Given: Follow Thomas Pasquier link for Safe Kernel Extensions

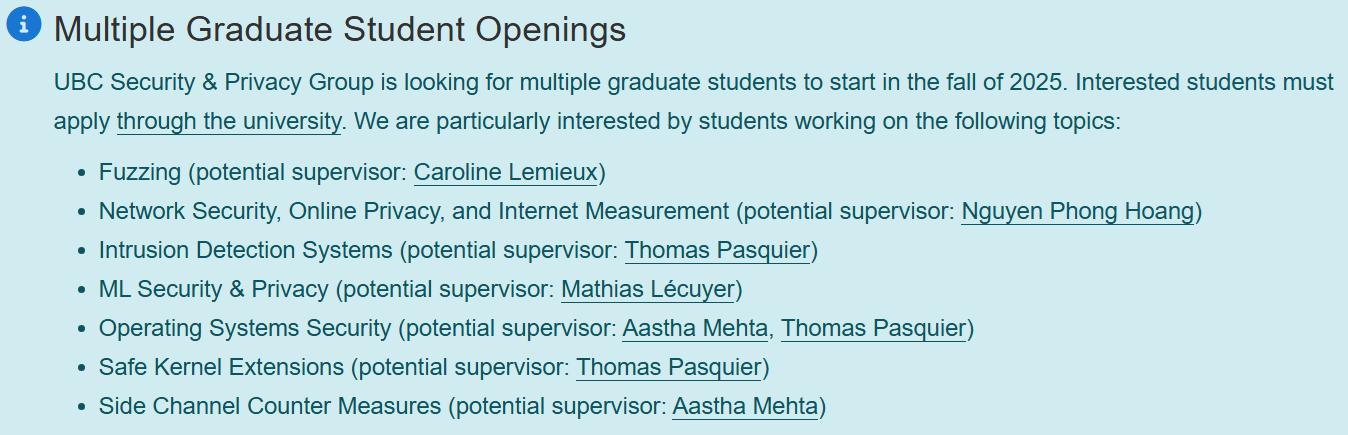Looking at the screenshot, I should tap(669, 367).
